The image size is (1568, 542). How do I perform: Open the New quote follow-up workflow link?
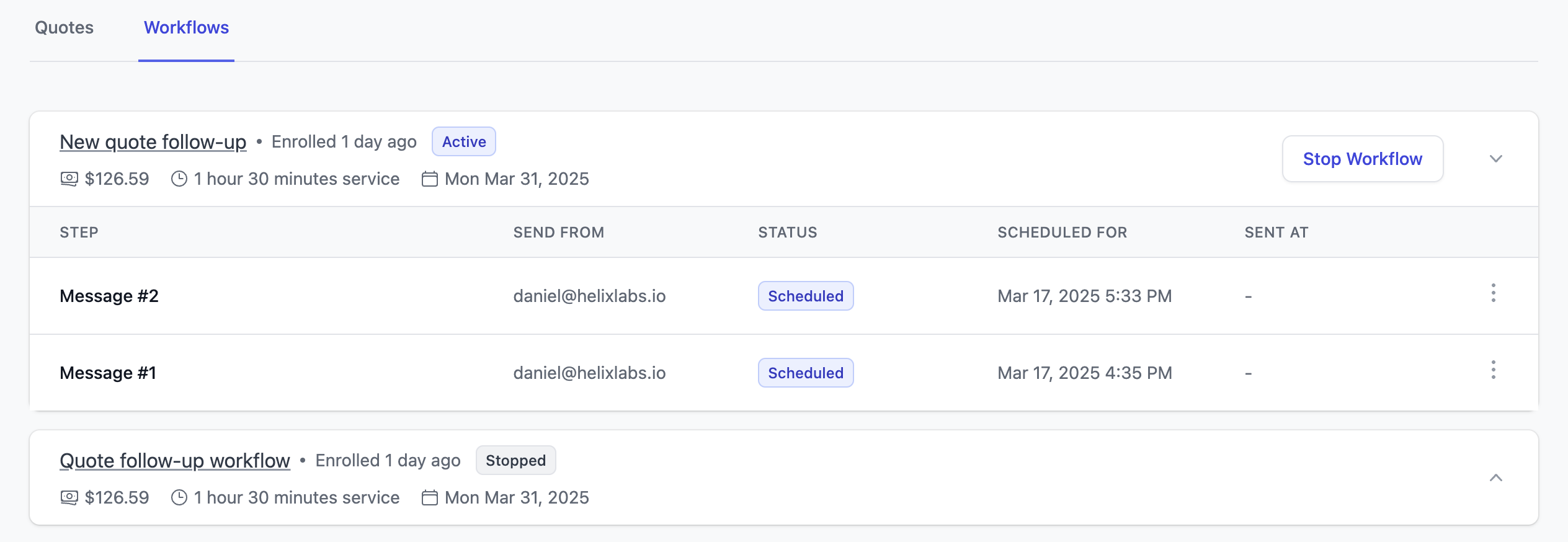pyautogui.click(x=153, y=142)
